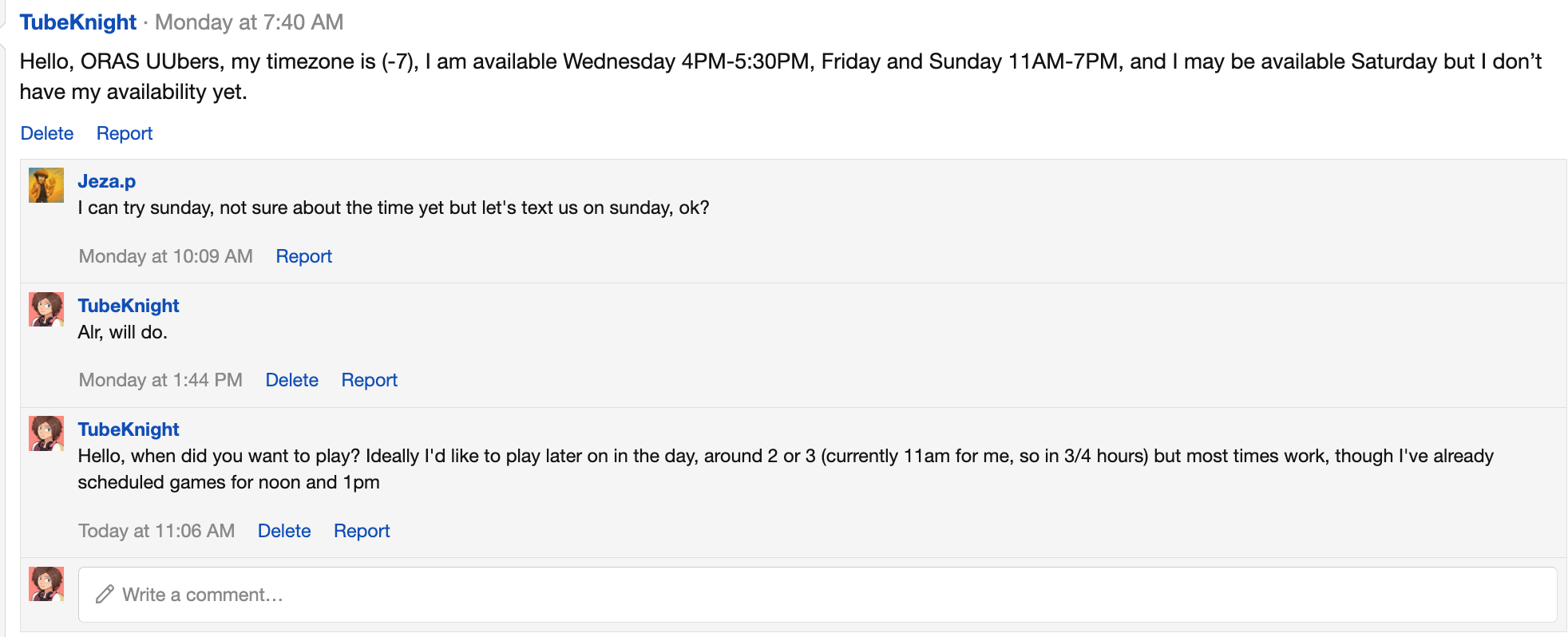Screen dimensions: 1568x637
Task: Report the "Alr, will do." comment
Action: (x=369, y=380)
